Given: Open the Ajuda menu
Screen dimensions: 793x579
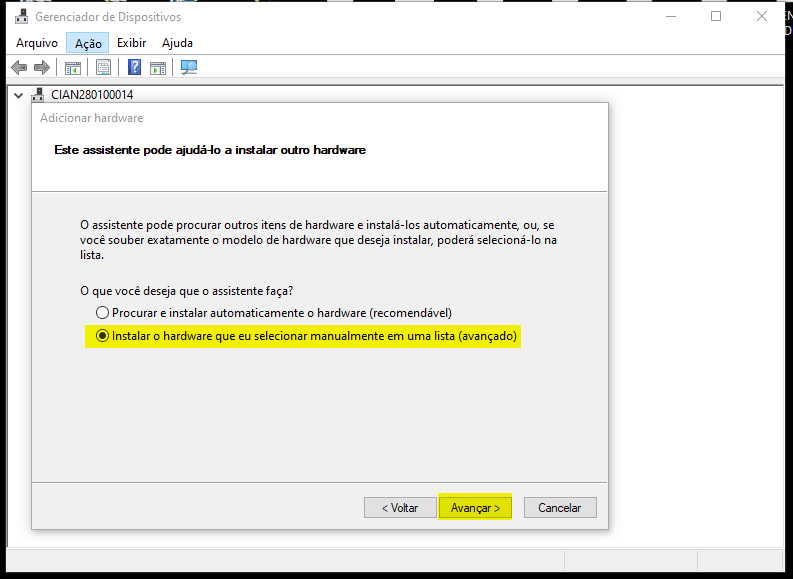Looking at the screenshot, I should (x=177, y=43).
